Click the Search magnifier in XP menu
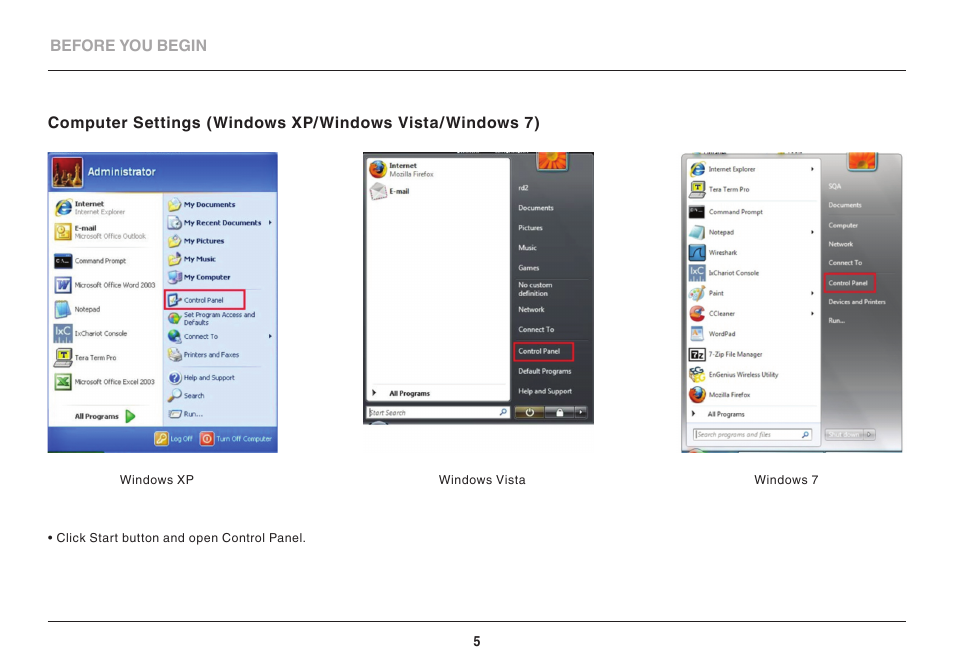 [175, 395]
